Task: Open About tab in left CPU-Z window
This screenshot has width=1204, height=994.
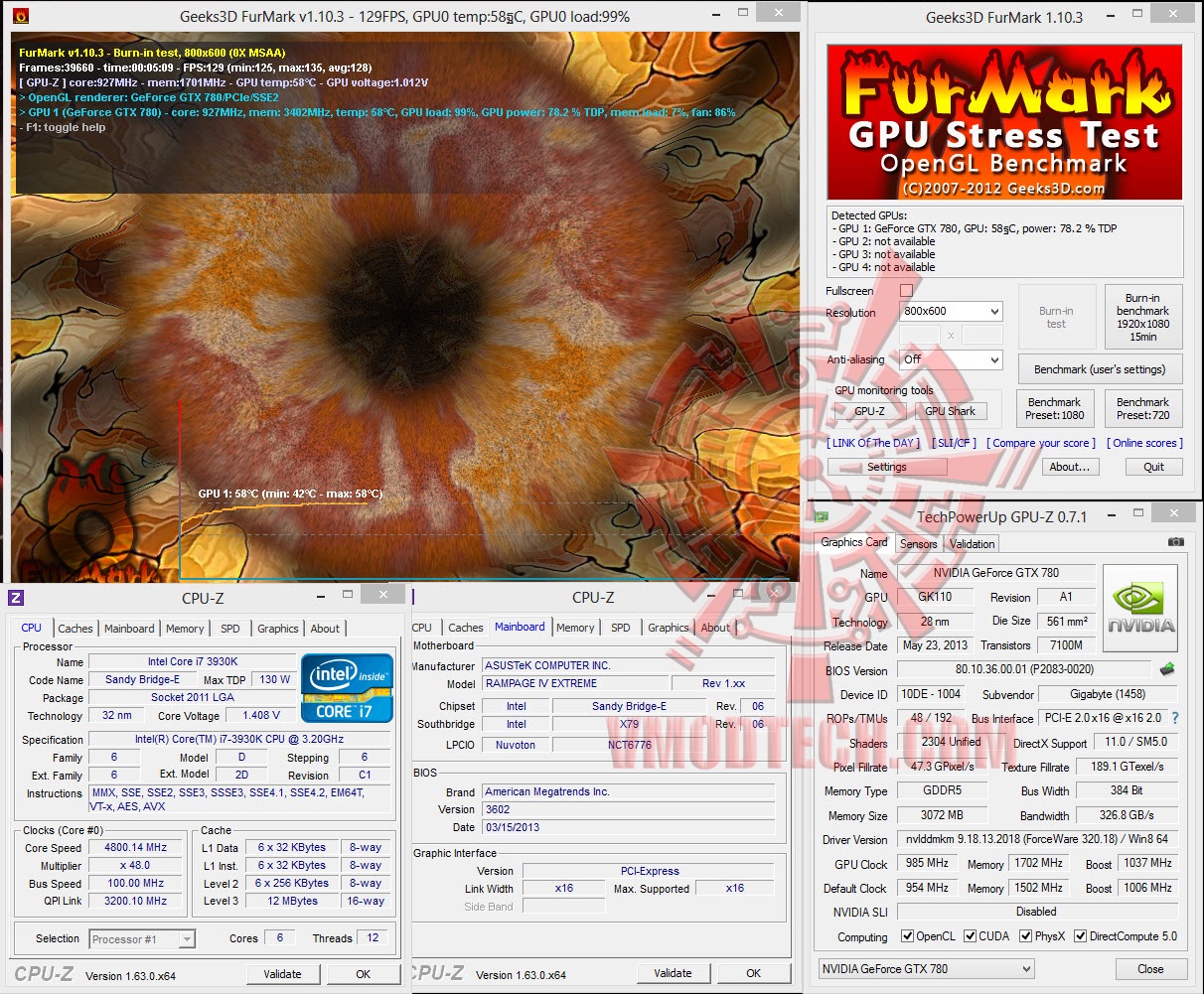Action: pos(325,629)
